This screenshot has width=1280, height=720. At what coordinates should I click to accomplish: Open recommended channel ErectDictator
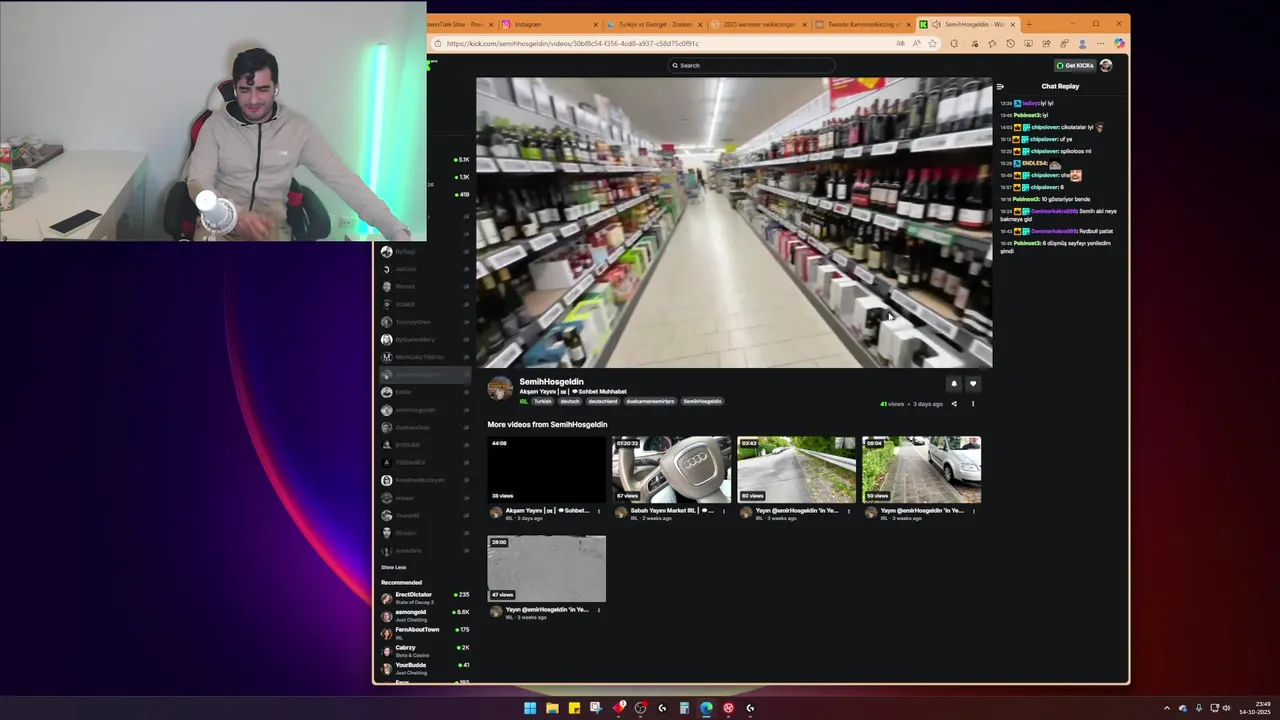click(425, 597)
